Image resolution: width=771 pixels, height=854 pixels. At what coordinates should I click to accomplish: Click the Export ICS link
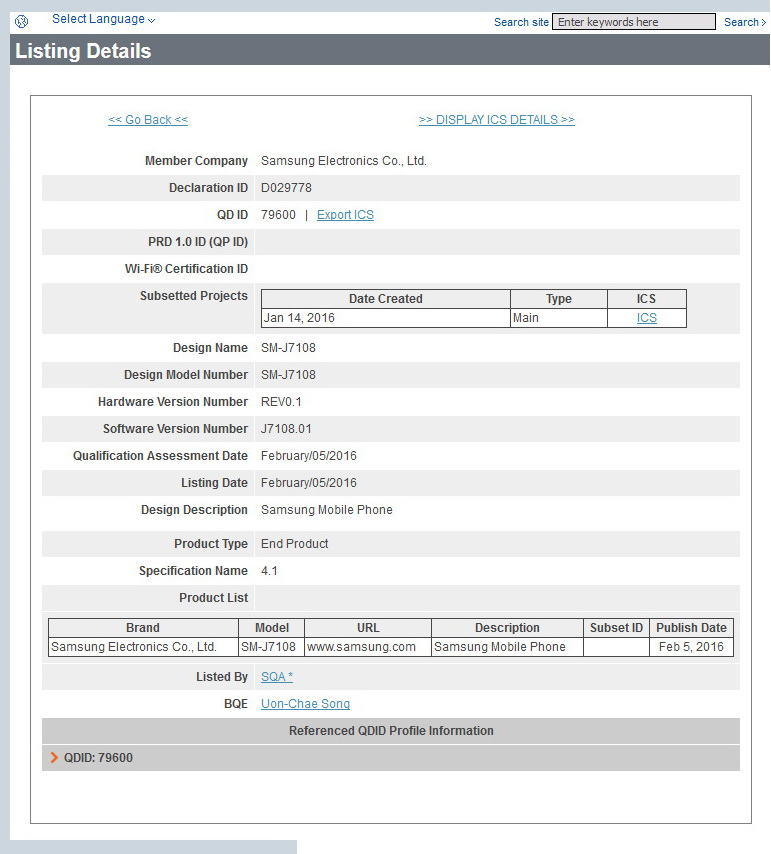[345, 215]
